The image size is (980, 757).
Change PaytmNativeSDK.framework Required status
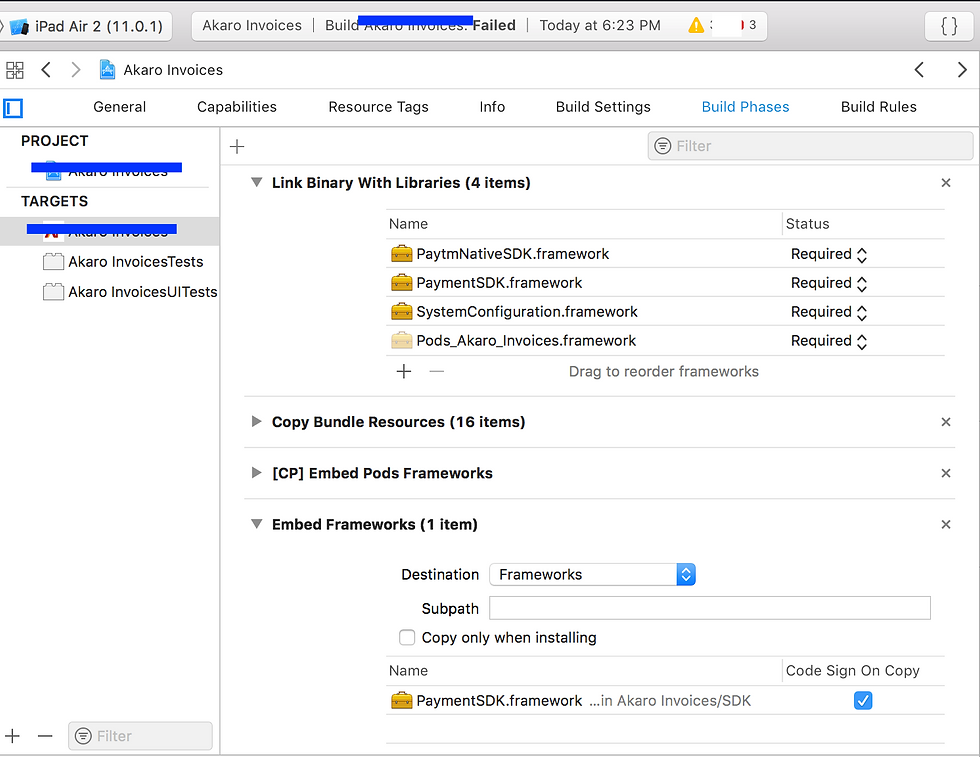point(829,254)
